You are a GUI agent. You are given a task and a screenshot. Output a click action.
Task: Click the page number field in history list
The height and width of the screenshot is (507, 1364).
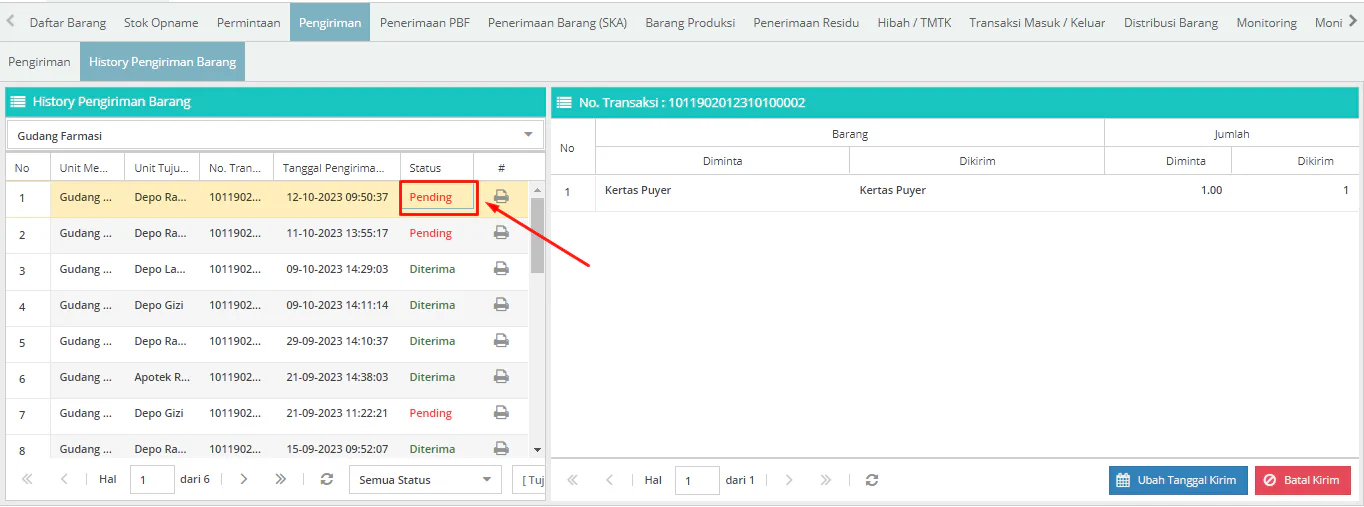coord(152,480)
